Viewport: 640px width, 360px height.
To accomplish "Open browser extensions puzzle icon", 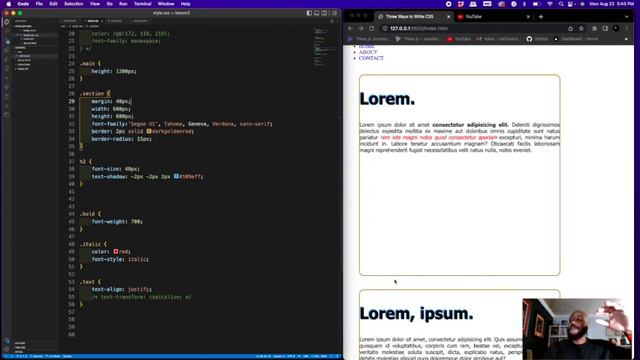I will (x=594, y=29).
